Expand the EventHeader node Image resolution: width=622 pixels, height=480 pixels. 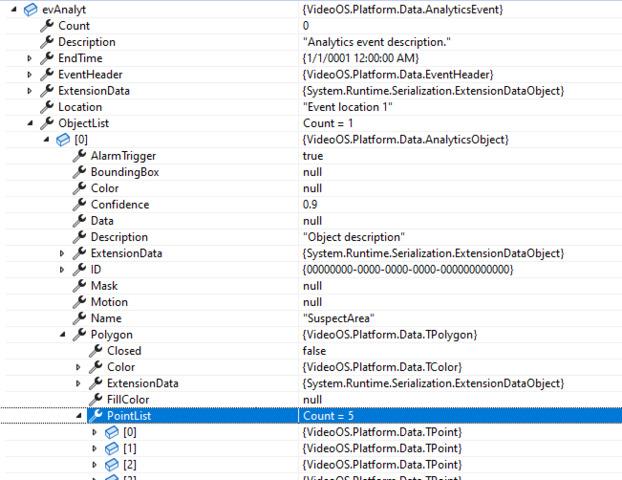coord(29,75)
